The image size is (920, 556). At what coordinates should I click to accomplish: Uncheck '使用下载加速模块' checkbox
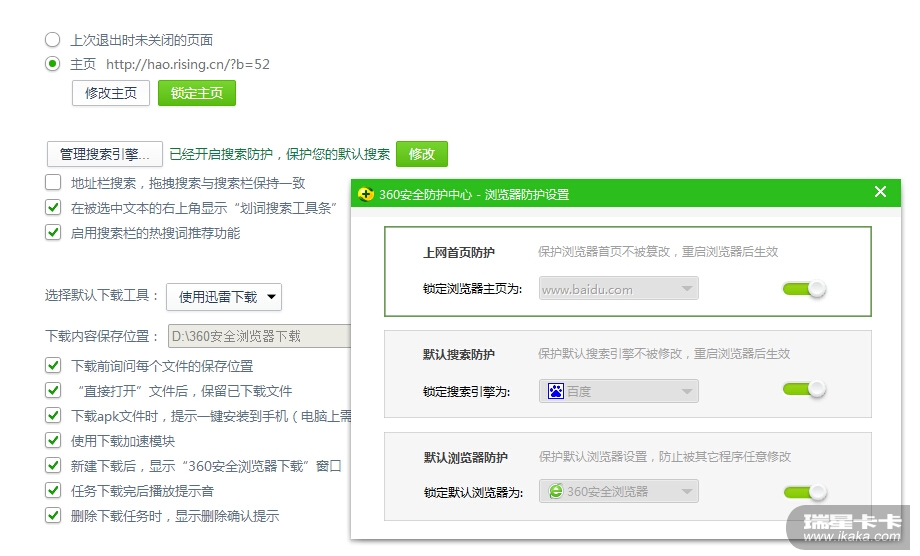(x=53, y=440)
